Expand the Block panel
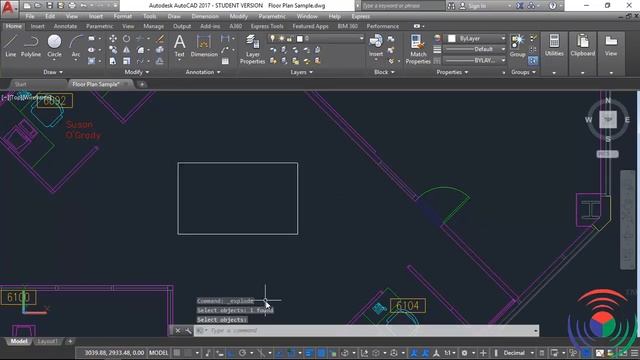 [x=384, y=72]
